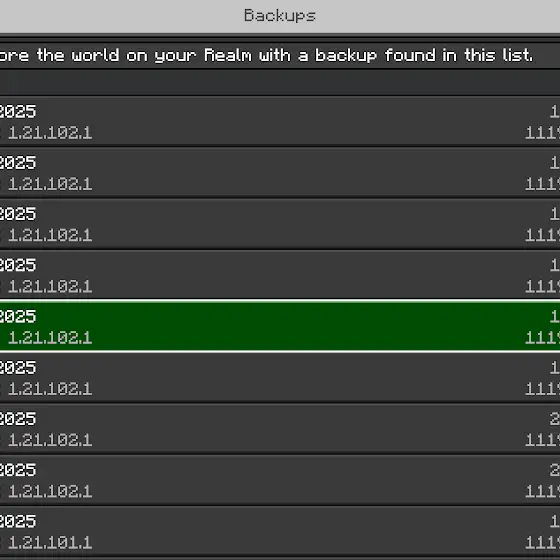This screenshot has width=560, height=560.
Task: Click the 2025 date of topmost backup
Action: pos(18,111)
